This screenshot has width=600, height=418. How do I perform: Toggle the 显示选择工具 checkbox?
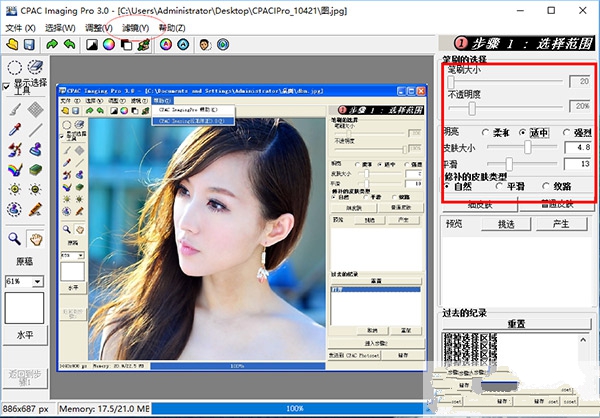pos(6,87)
